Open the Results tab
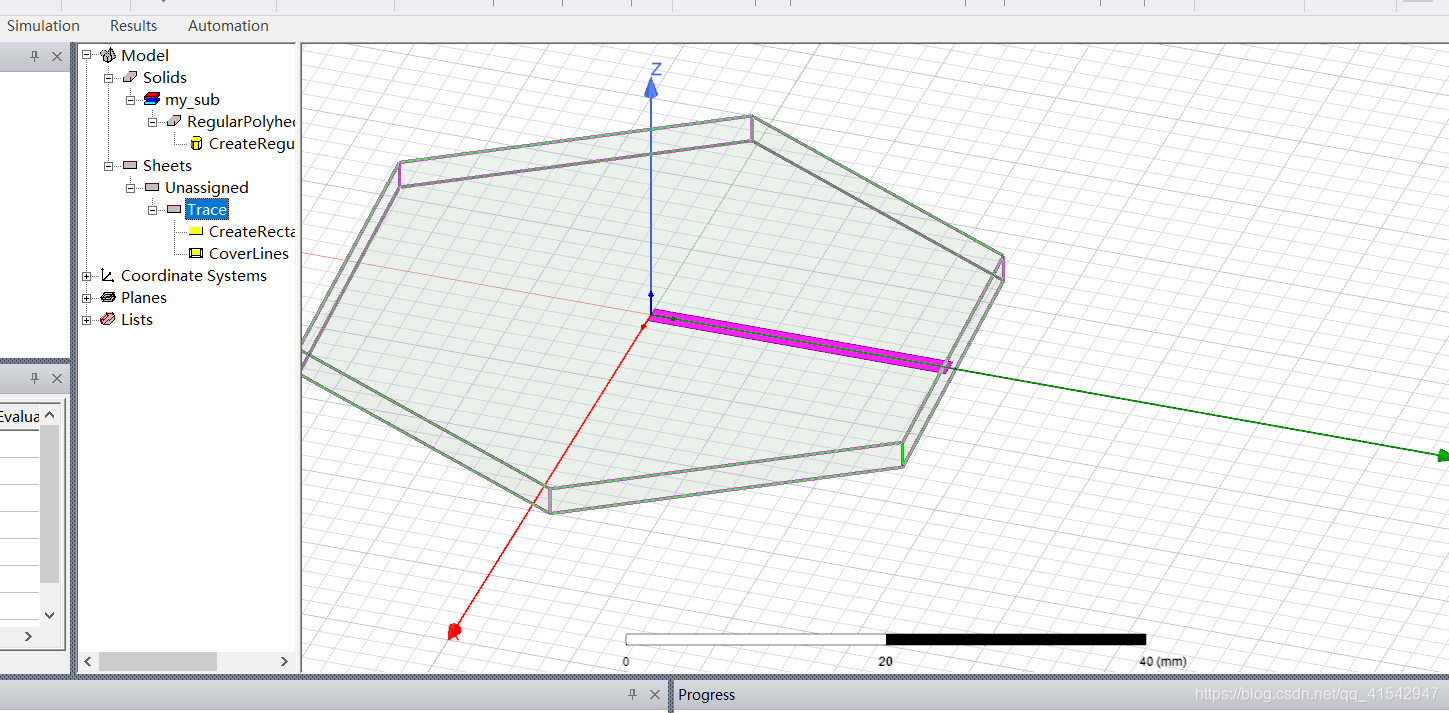Viewport: 1449px width, 713px height. point(133,26)
